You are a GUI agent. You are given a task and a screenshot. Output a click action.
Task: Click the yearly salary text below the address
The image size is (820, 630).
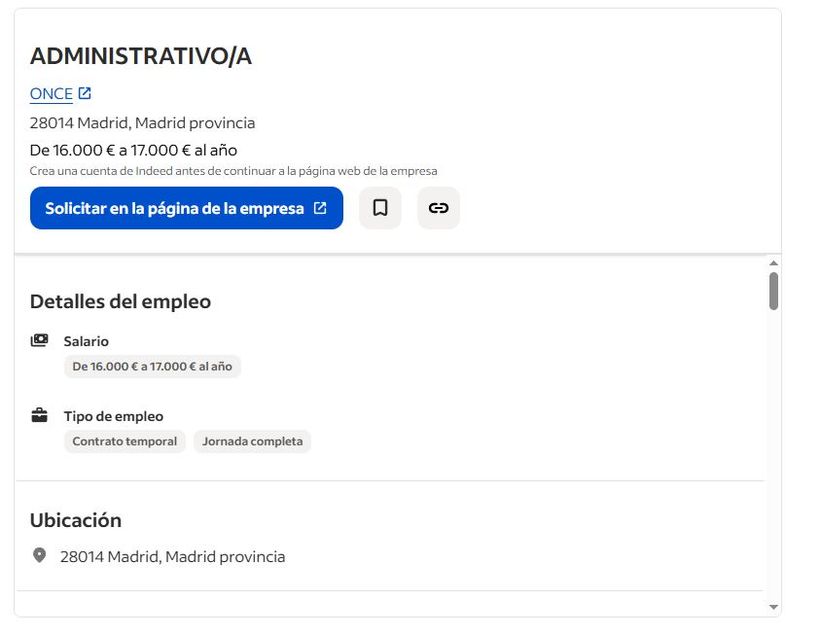click(x=133, y=150)
